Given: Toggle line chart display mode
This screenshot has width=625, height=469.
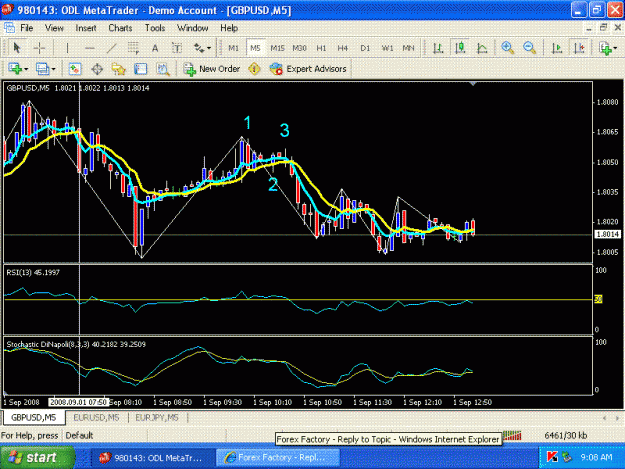Looking at the screenshot, I should (482, 48).
